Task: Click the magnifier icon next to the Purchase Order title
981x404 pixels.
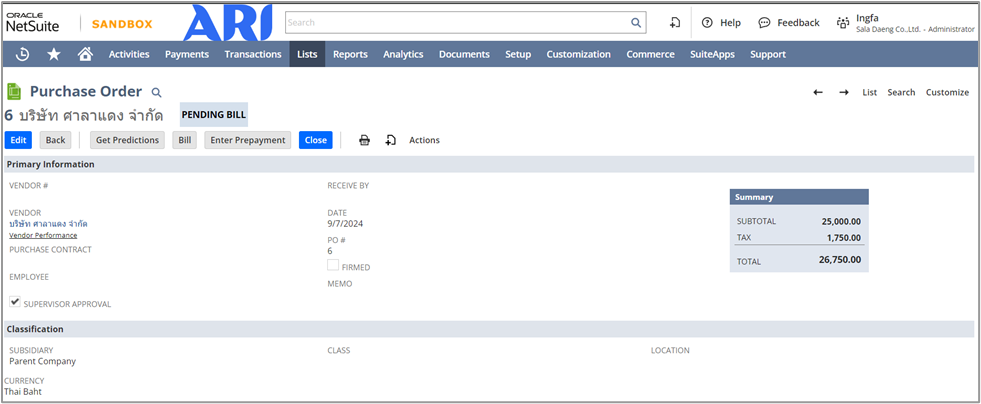Action: click(156, 93)
